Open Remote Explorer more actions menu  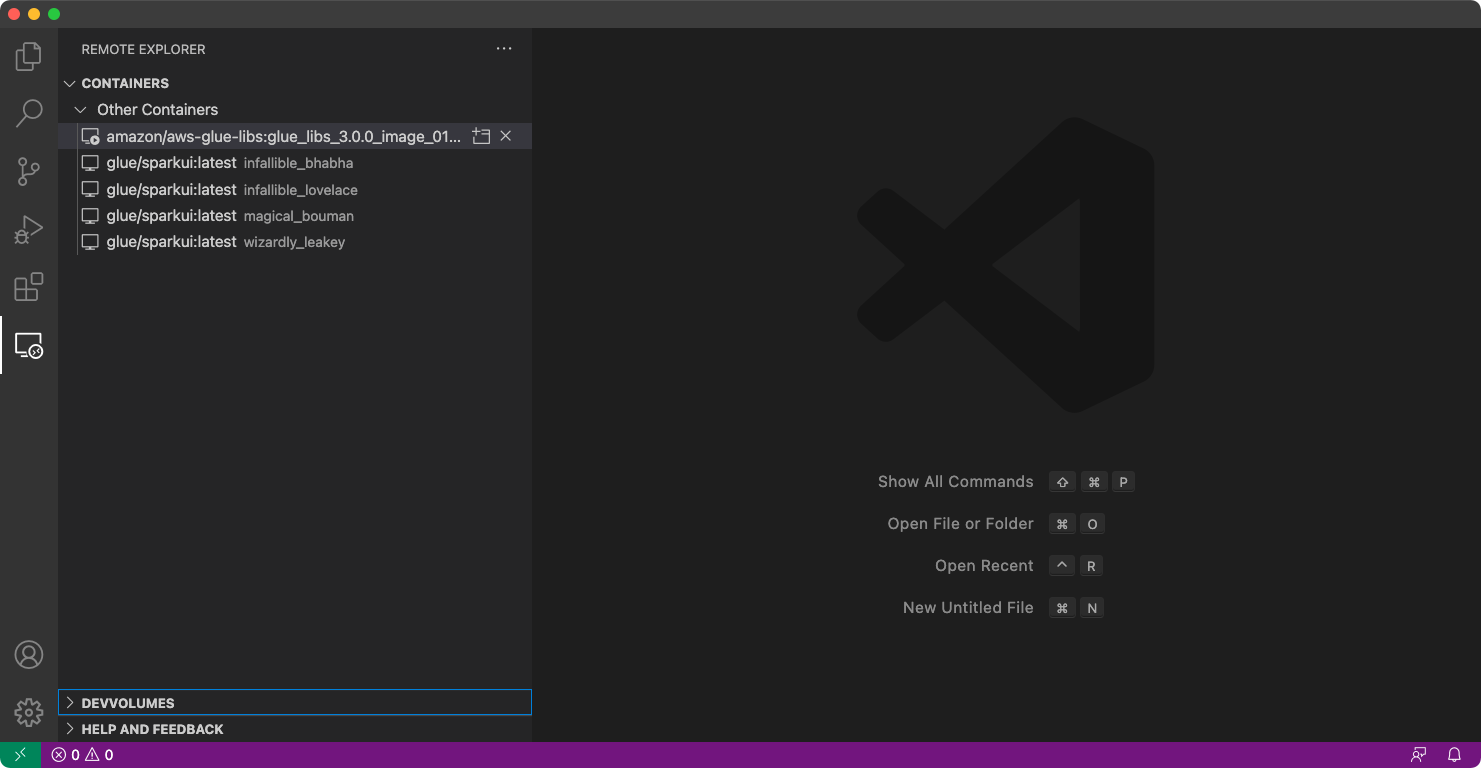[x=504, y=49]
